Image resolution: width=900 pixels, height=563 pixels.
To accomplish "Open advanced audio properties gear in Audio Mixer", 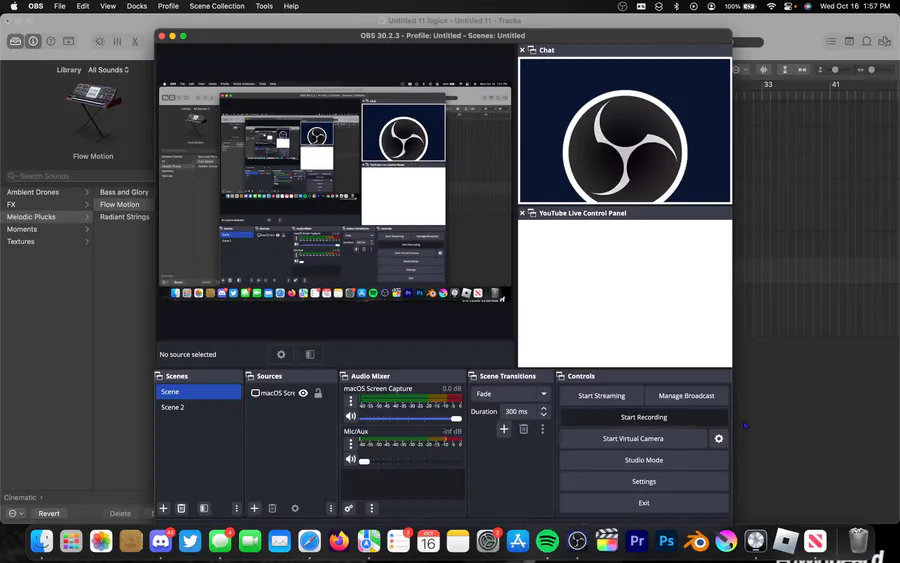I will (349, 508).
